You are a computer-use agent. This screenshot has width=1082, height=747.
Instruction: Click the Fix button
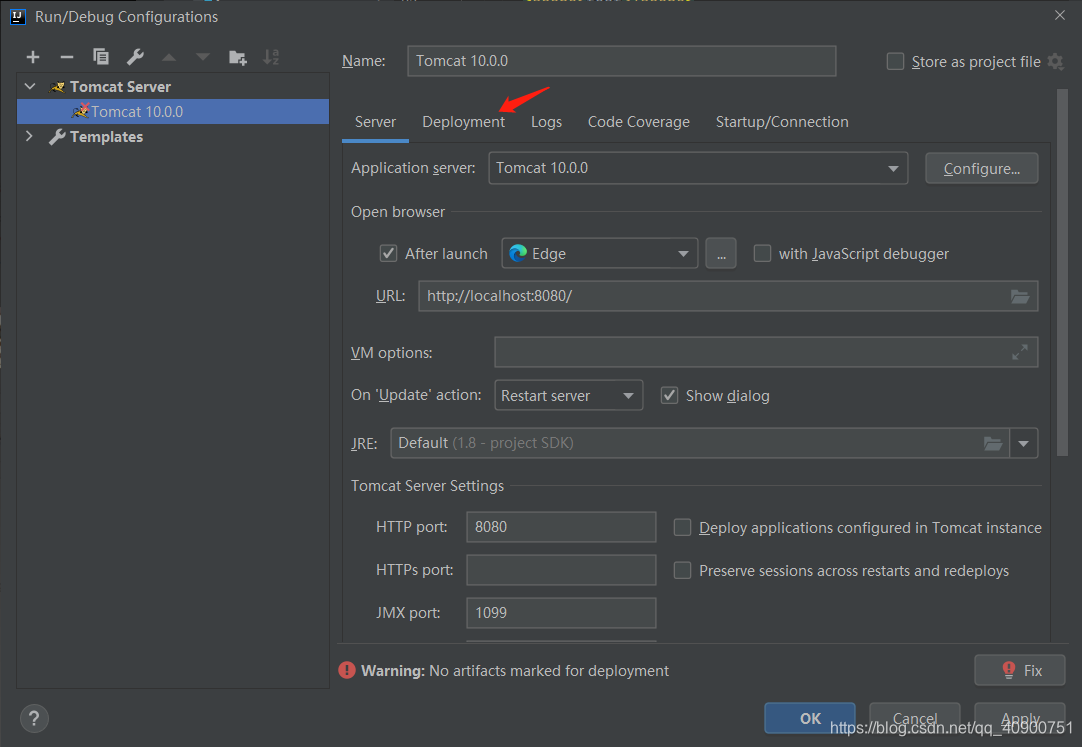point(1019,670)
